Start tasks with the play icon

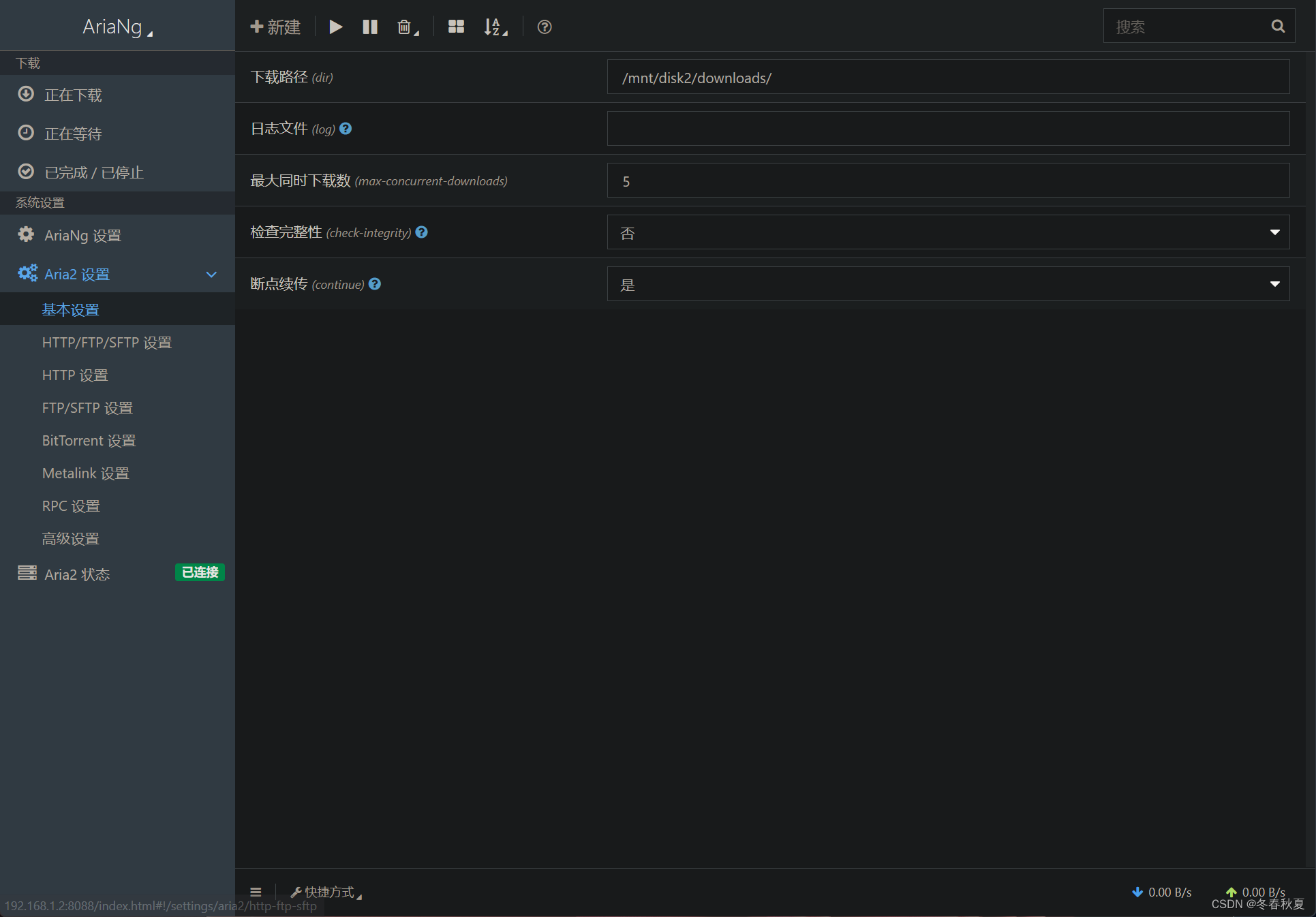pyautogui.click(x=335, y=27)
